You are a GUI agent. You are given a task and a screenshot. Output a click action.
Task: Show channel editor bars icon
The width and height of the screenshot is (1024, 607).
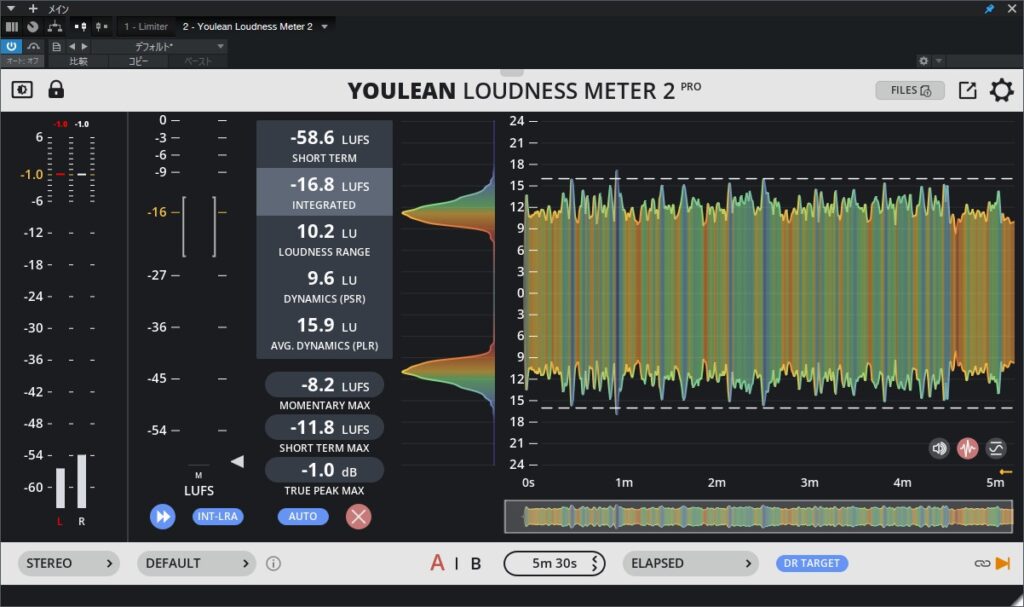tap(12, 27)
